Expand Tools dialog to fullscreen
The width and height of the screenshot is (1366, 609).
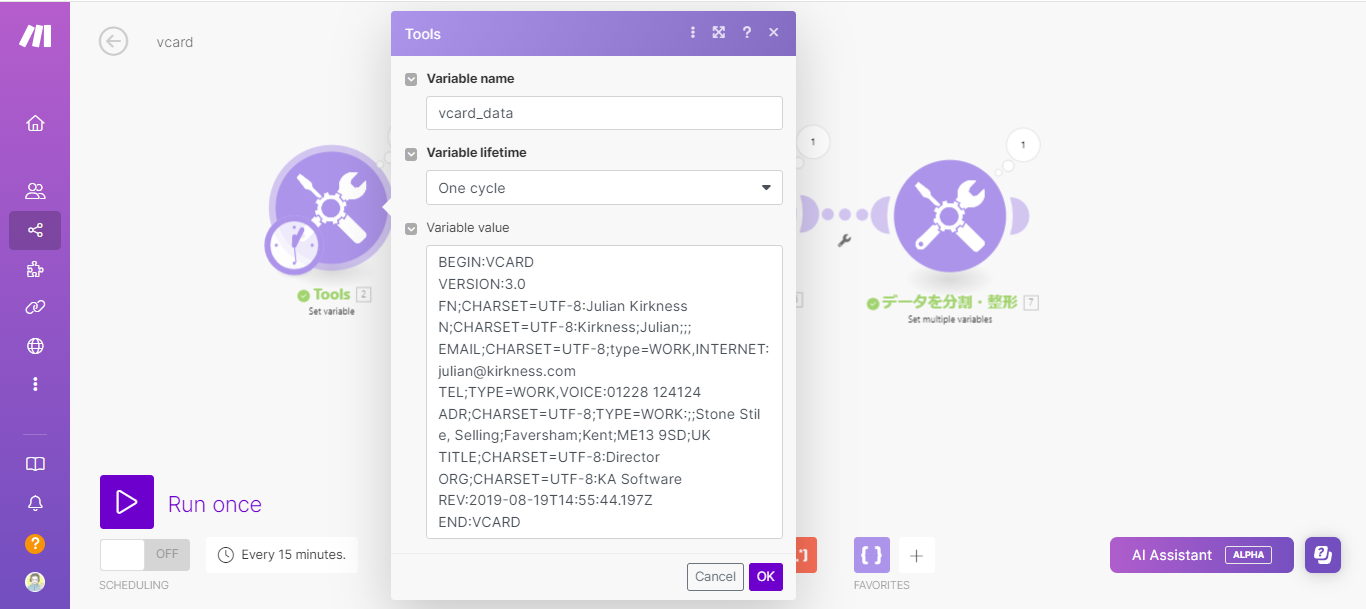718,33
